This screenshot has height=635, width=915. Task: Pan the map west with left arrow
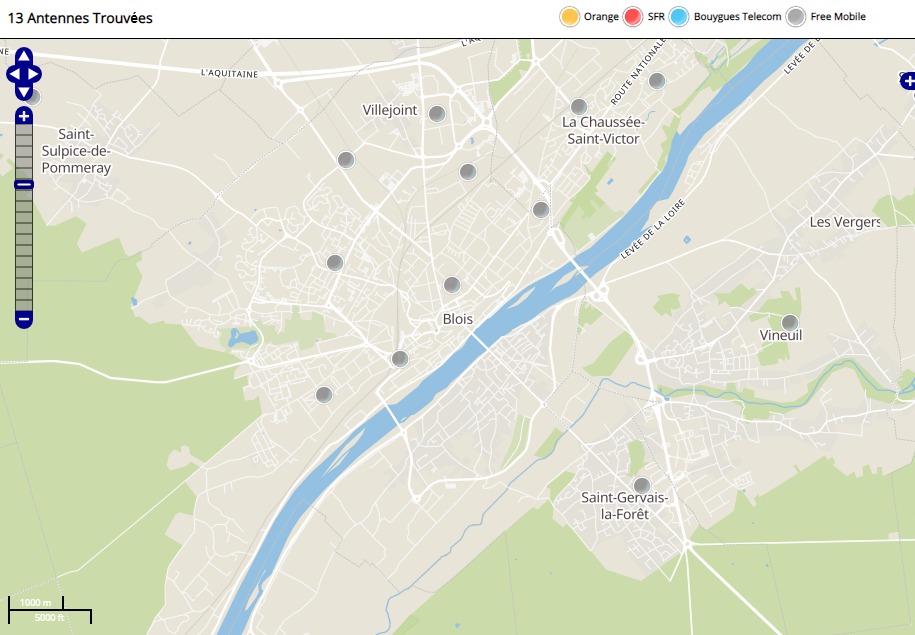[x=13, y=75]
